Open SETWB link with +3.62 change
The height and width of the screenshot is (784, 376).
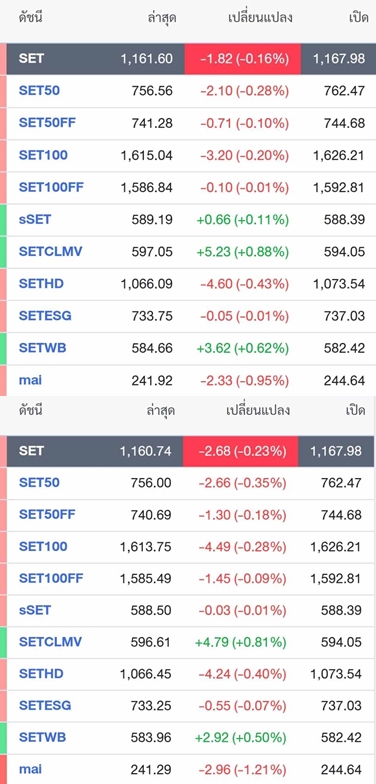tap(42, 348)
